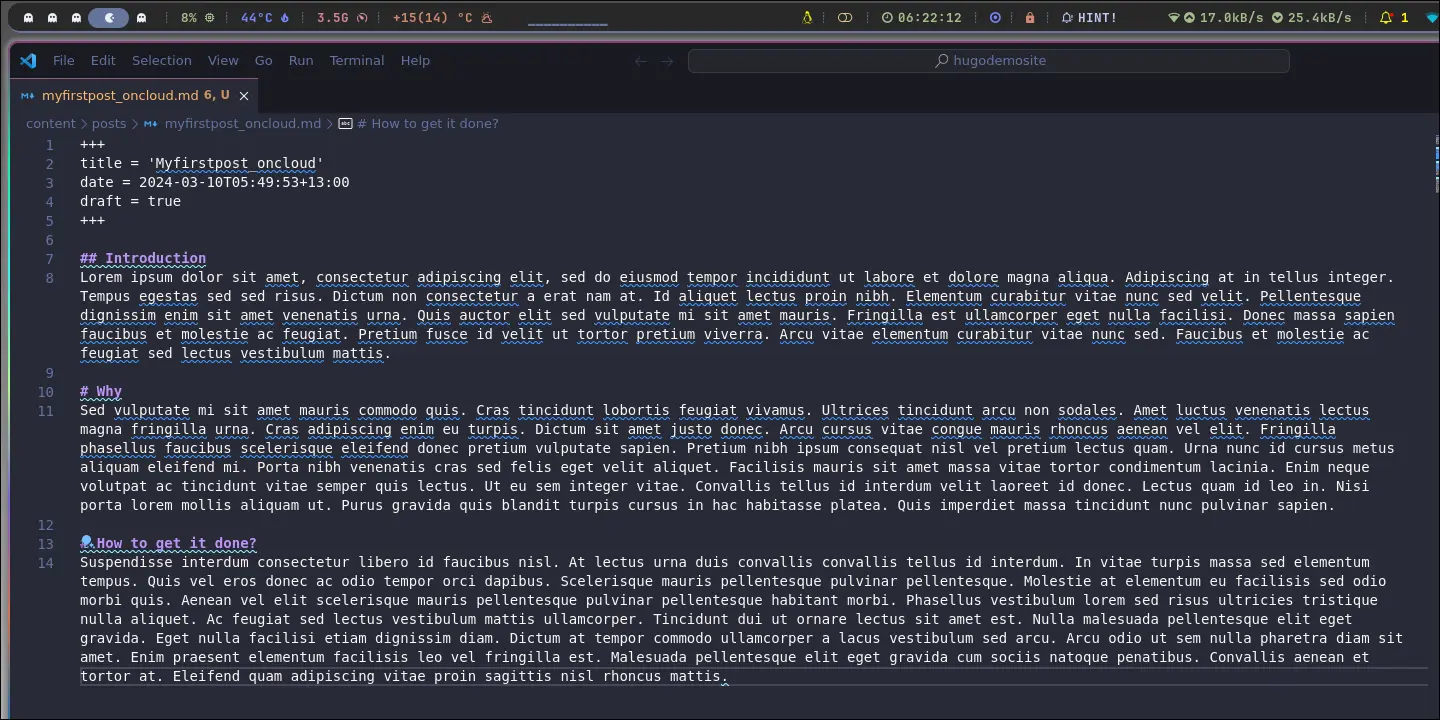Image resolution: width=1440 pixels, height=720 pixels.
Task: Select the ghost workspace right of Pac-Man
Action: pos(141,17)
